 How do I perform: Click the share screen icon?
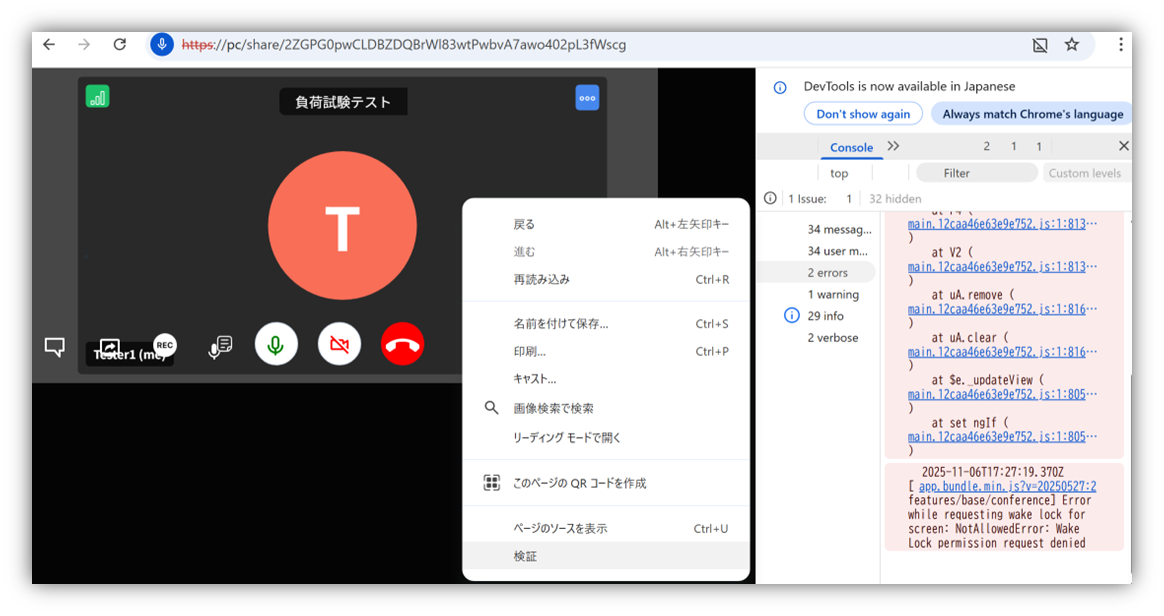(110, 346)
